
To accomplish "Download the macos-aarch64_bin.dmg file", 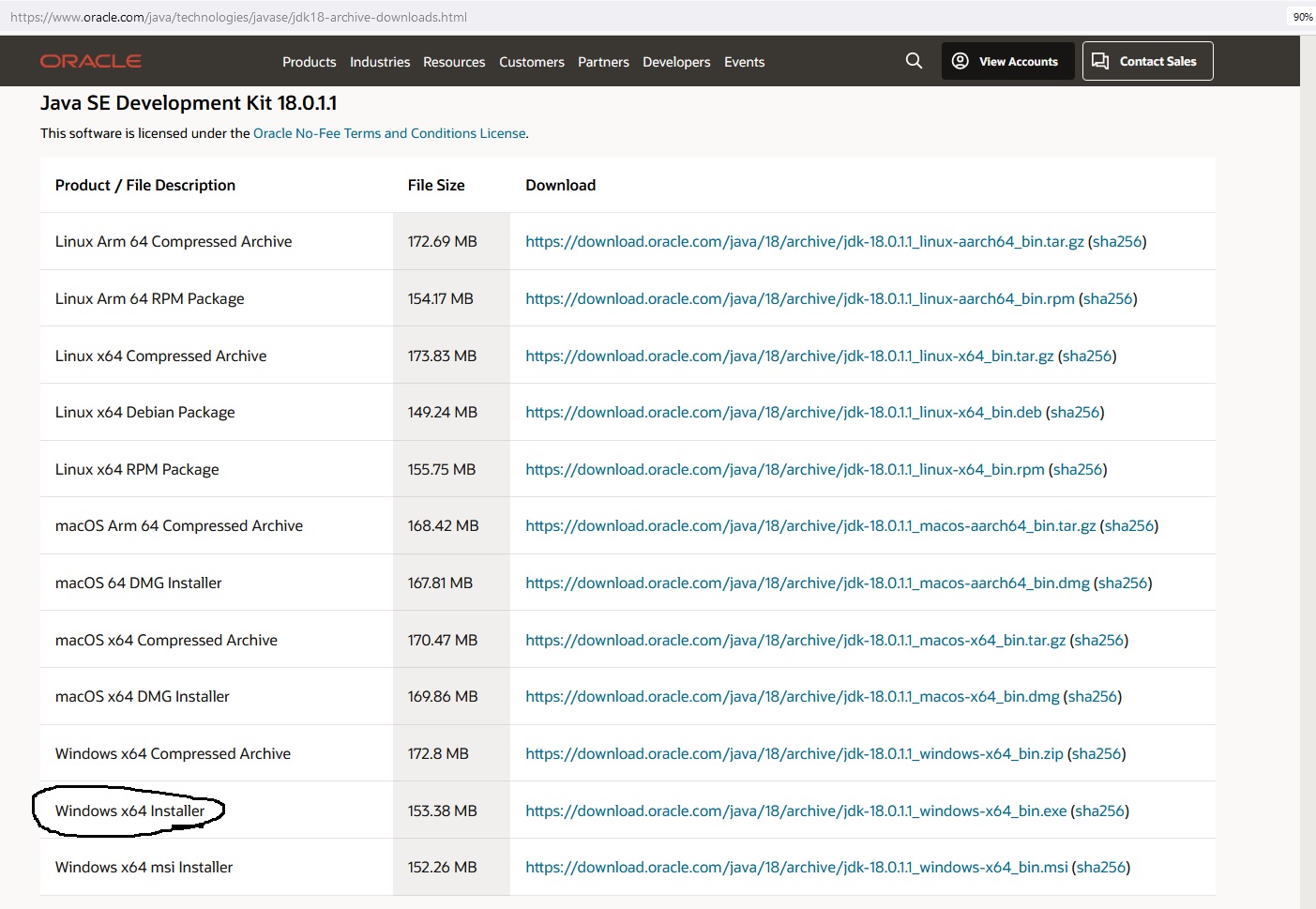I will click(808, 583).
